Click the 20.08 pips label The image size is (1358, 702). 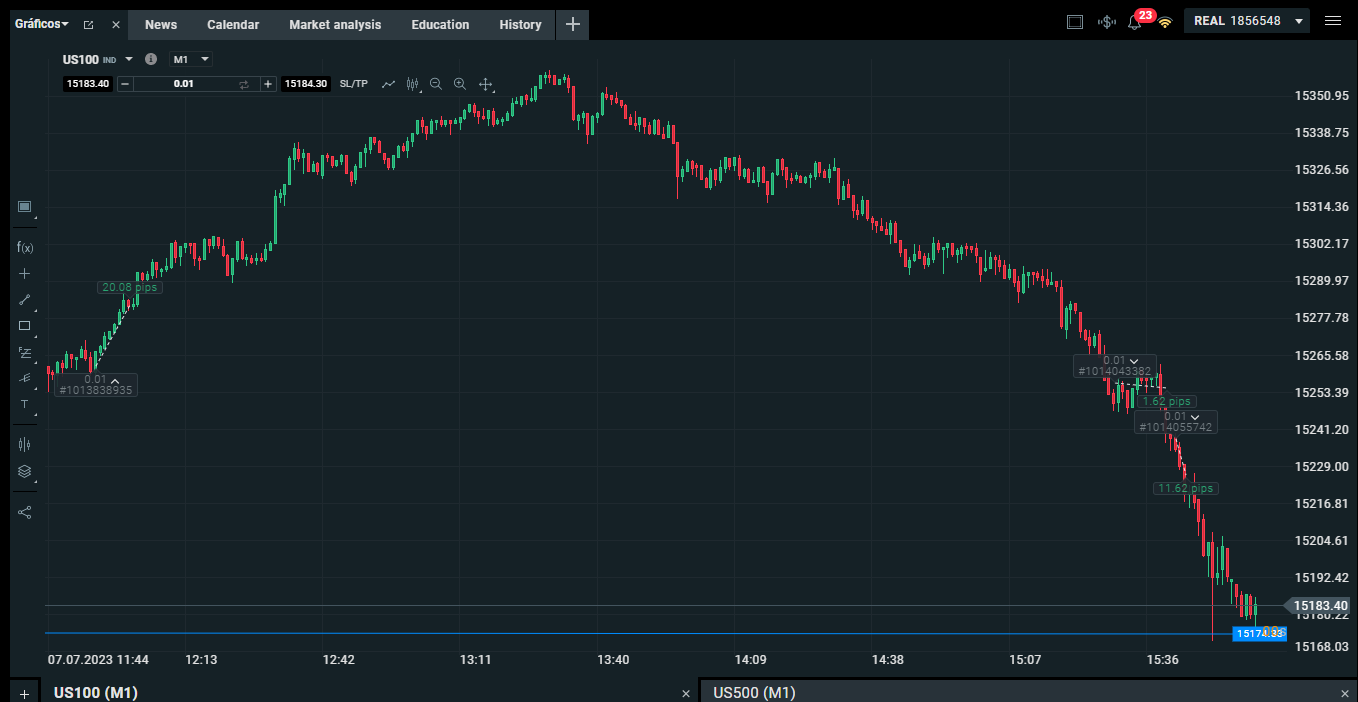tap(130, 287)
